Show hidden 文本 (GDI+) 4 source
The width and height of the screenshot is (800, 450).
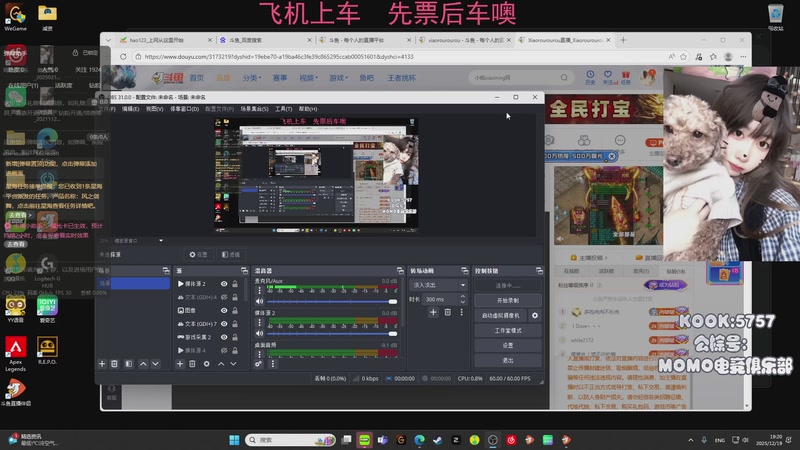224,297
